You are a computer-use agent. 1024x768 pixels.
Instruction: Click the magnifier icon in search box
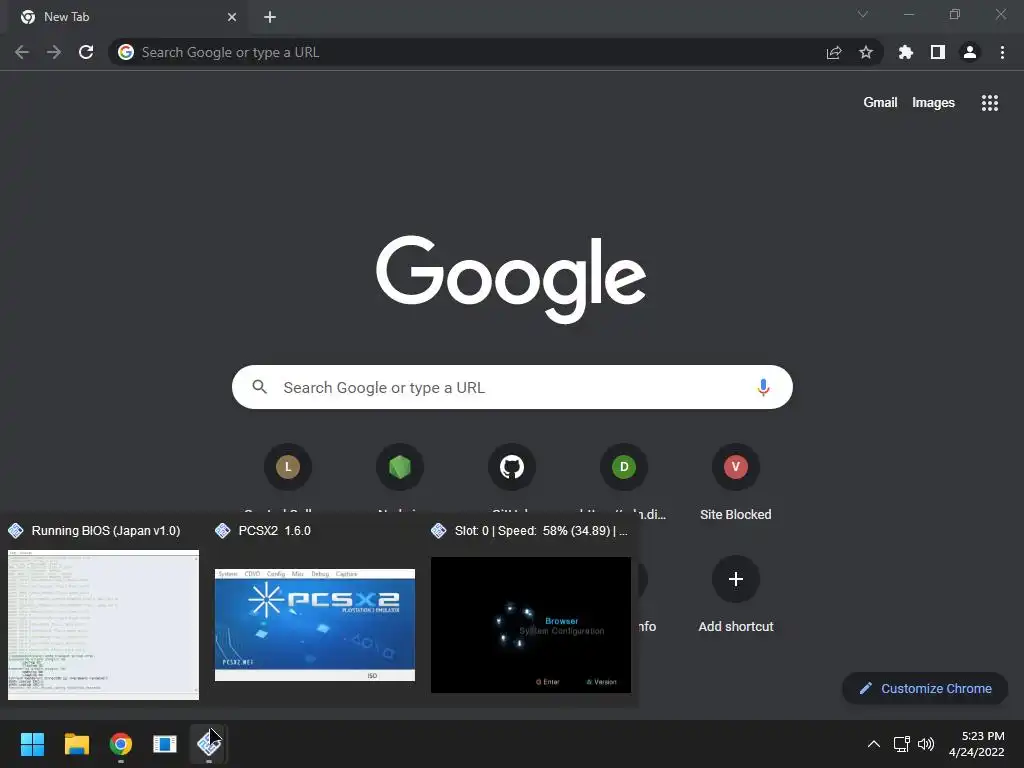pyautogui.click(x=259, y=387)
